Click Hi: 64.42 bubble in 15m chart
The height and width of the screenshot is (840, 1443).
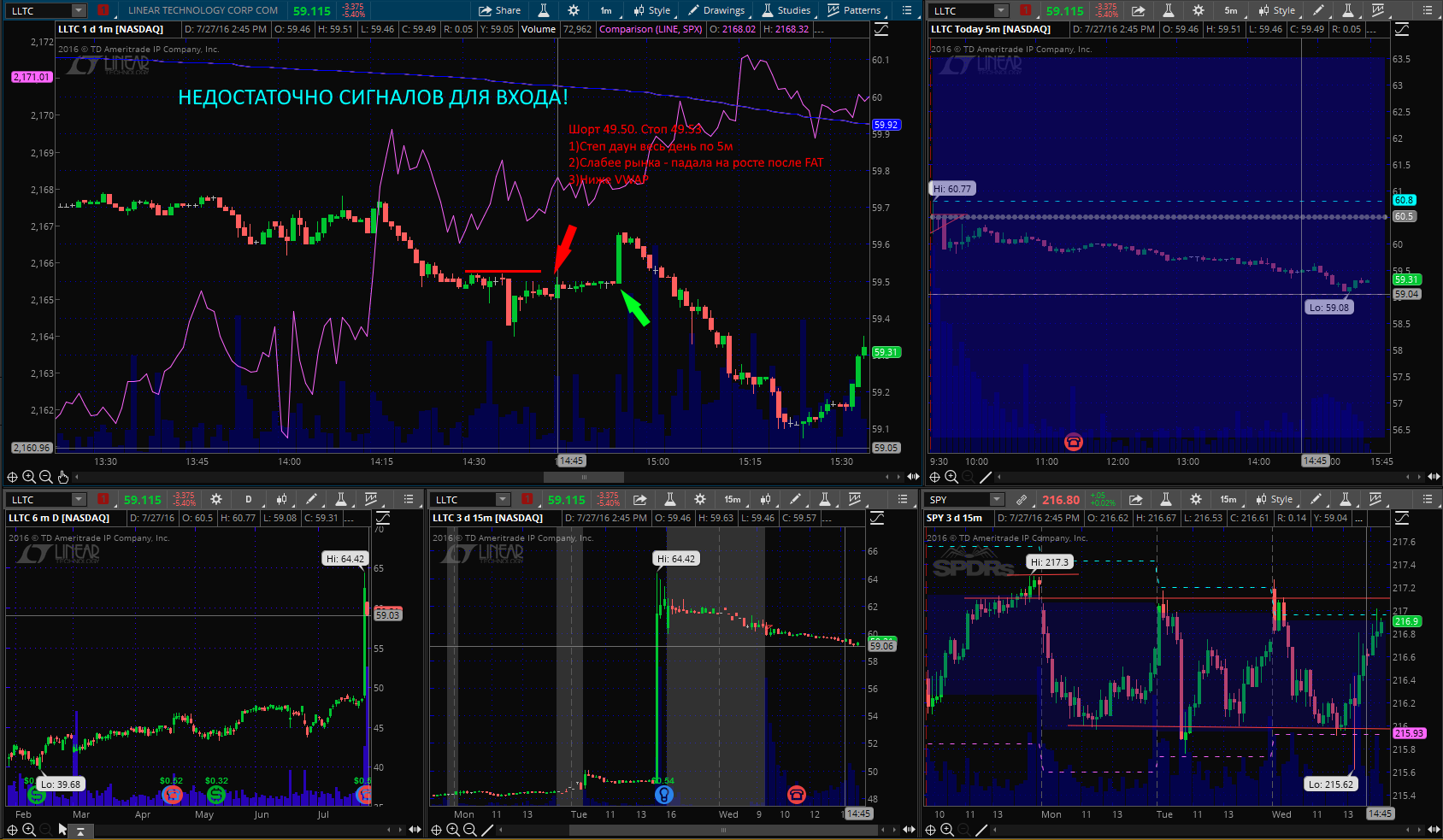click(x=676, y=559)
